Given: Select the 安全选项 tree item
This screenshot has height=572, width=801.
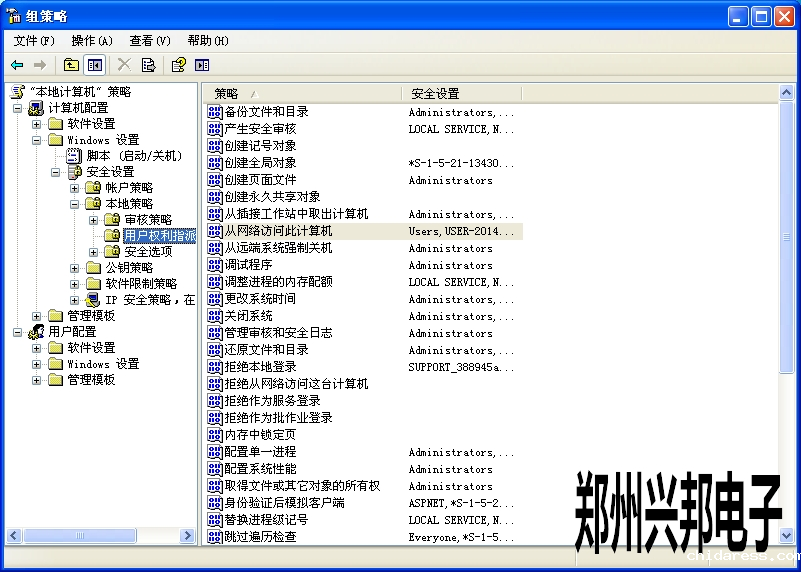Looking at the screenshot, I should (x=148, y=252).
